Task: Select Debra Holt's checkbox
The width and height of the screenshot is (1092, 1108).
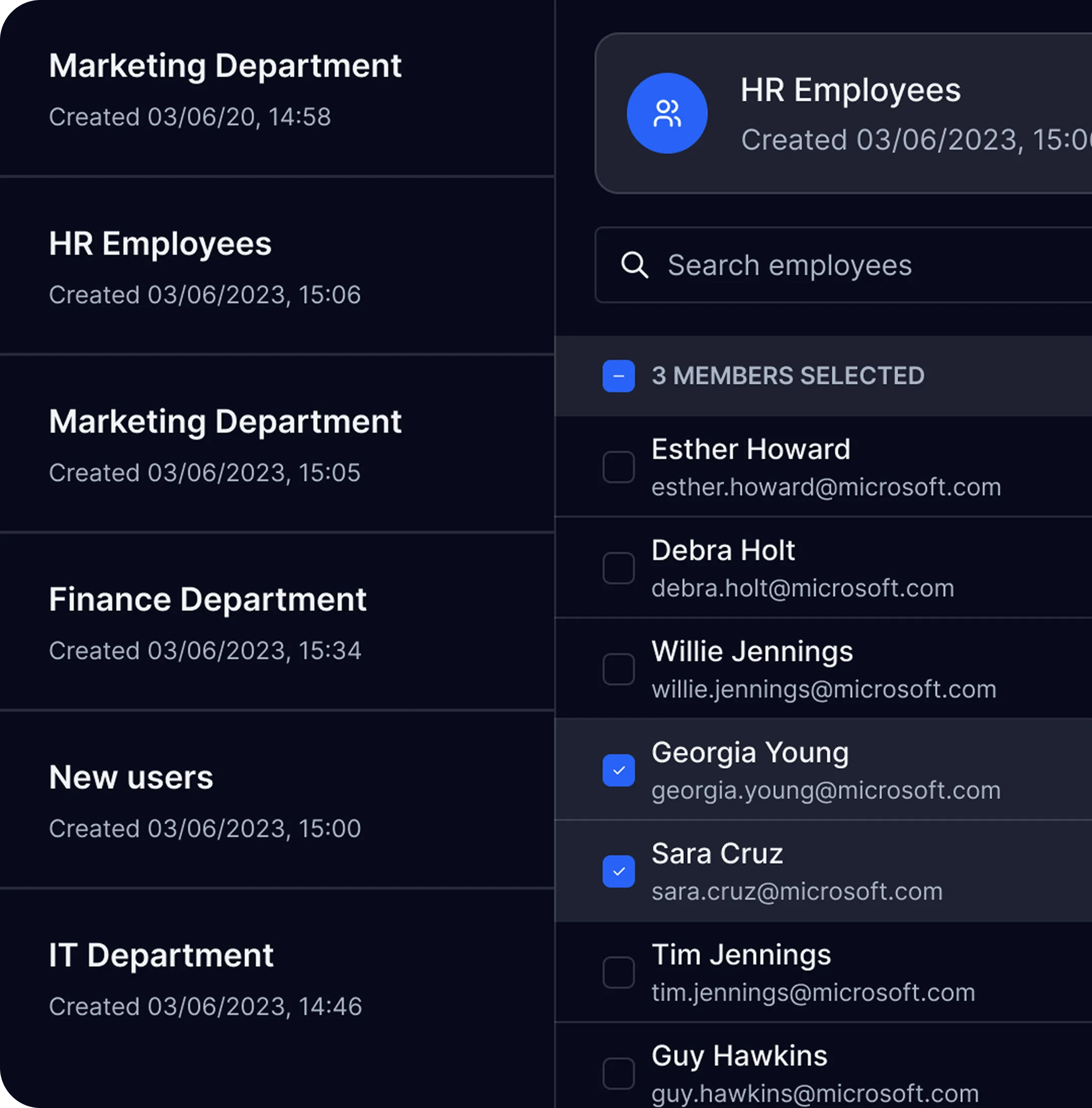Action: click(618, 568)
